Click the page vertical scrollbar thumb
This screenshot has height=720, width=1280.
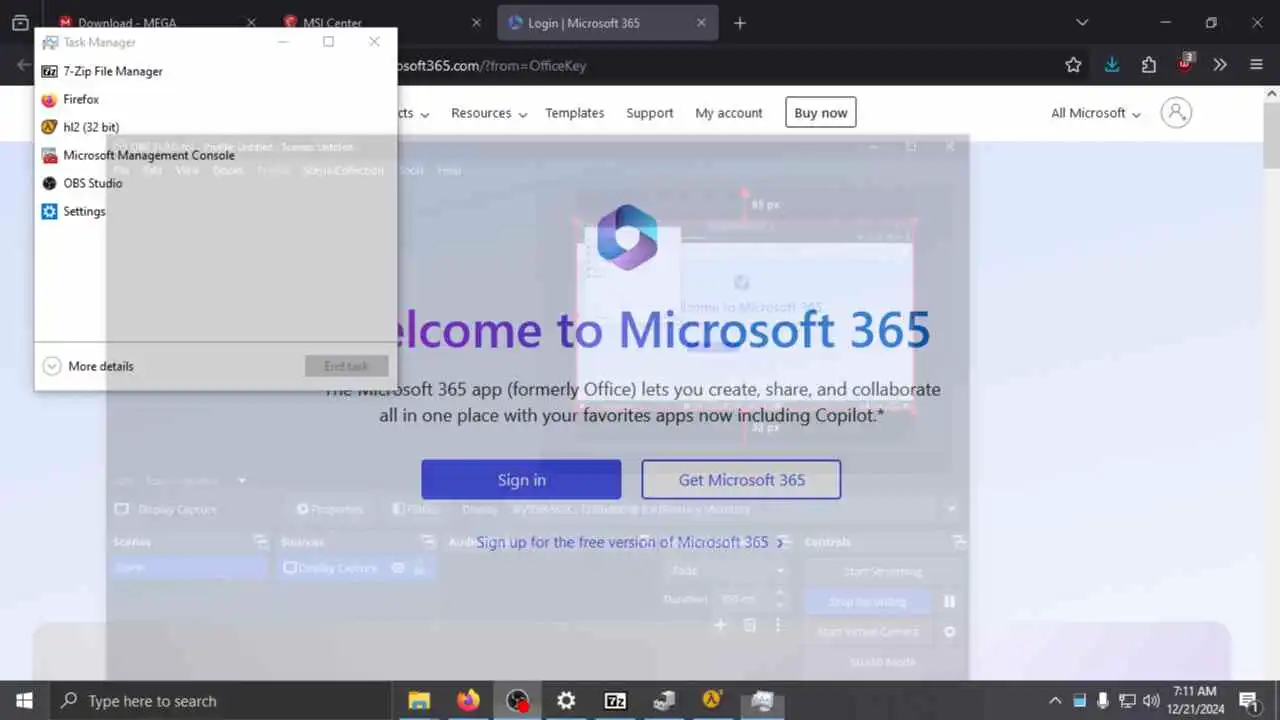click(1271, 135)
